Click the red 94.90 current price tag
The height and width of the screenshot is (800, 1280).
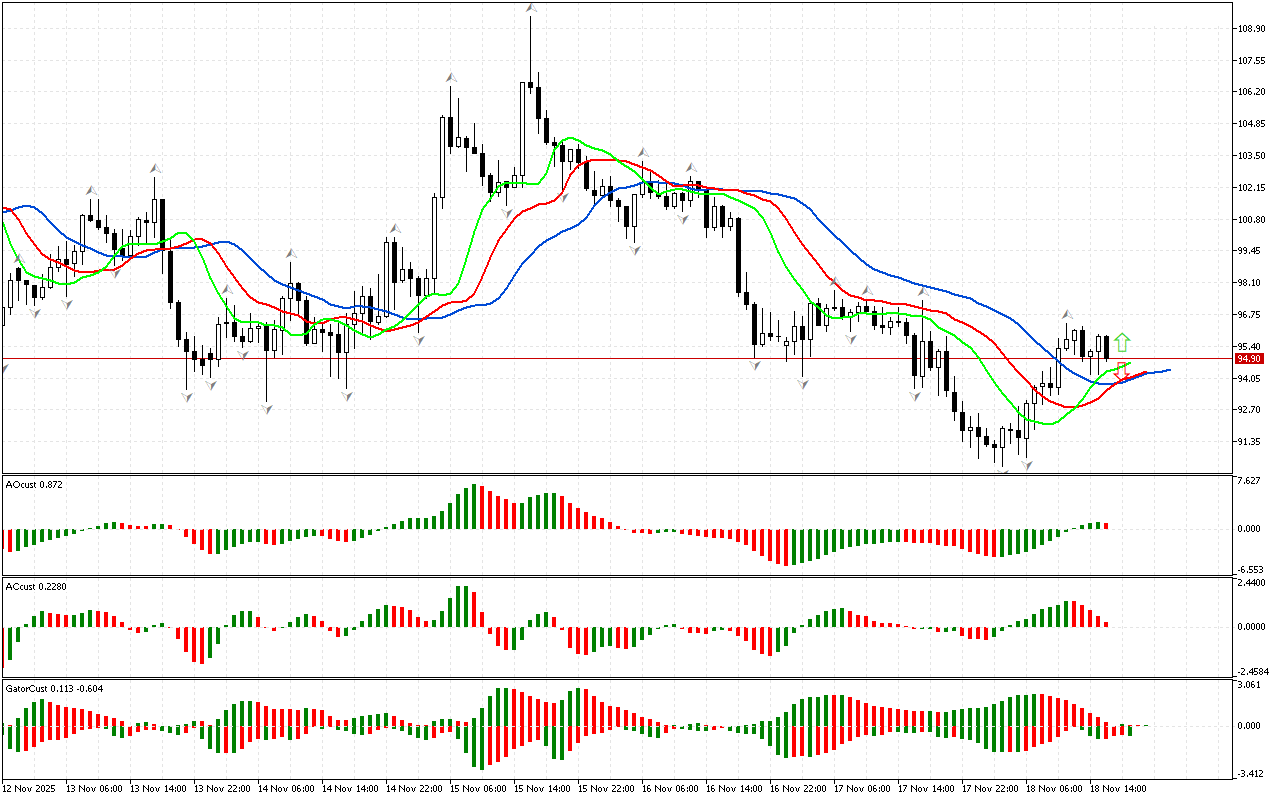coord(1247,358)
